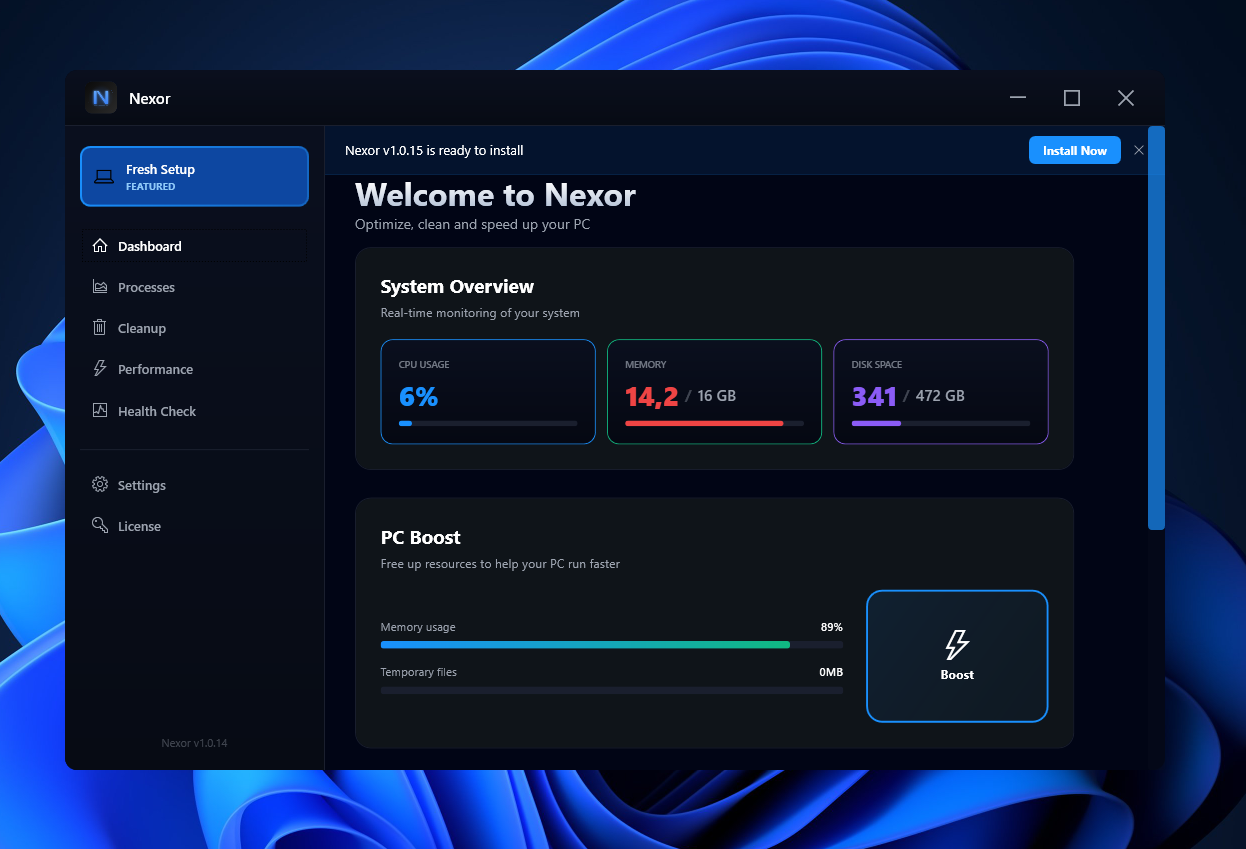Click 'Free up resources to help your PC run faster'
1246x849 pixels.
500,564
